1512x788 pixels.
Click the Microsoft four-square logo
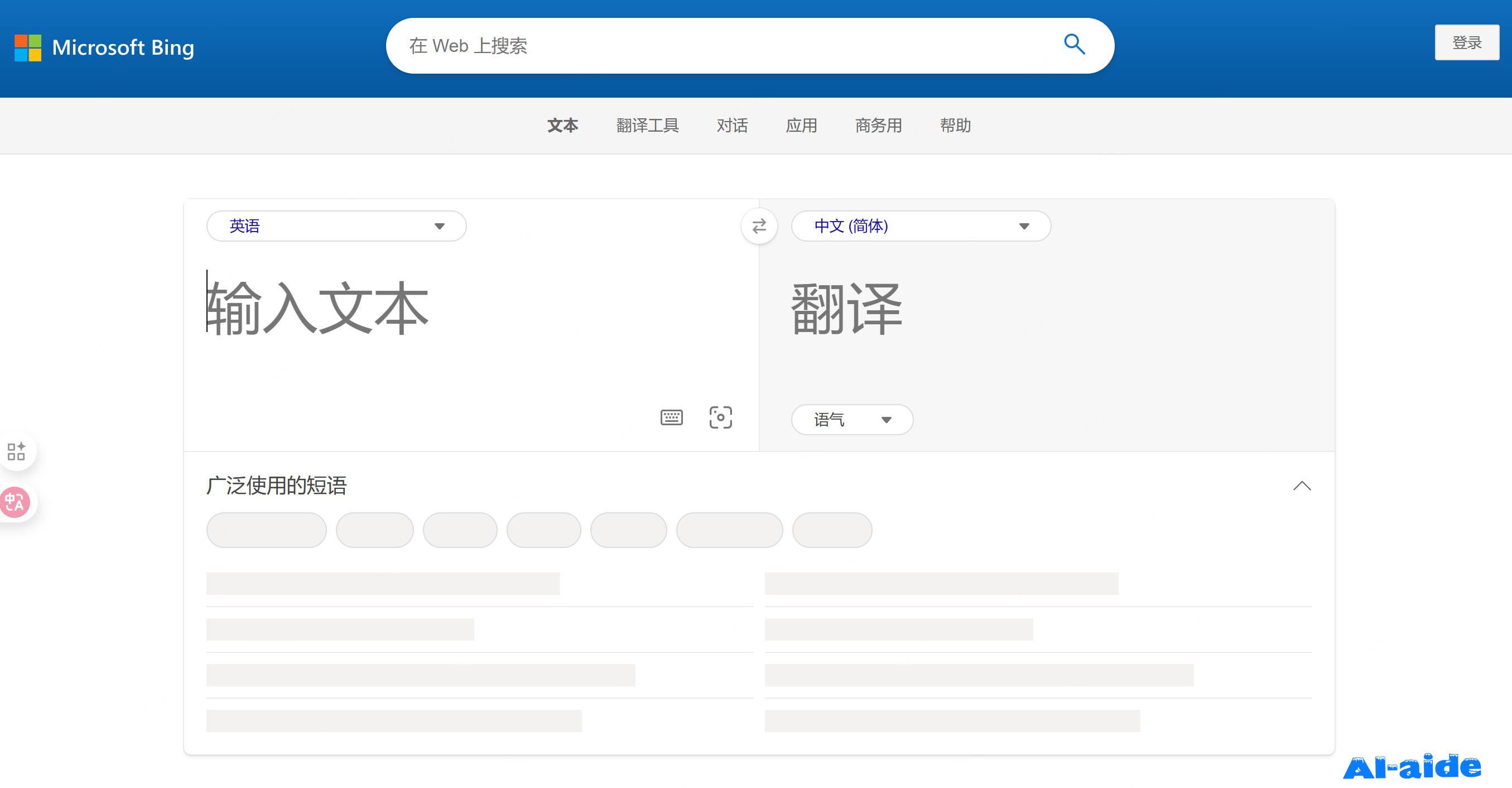pos(27,47)
